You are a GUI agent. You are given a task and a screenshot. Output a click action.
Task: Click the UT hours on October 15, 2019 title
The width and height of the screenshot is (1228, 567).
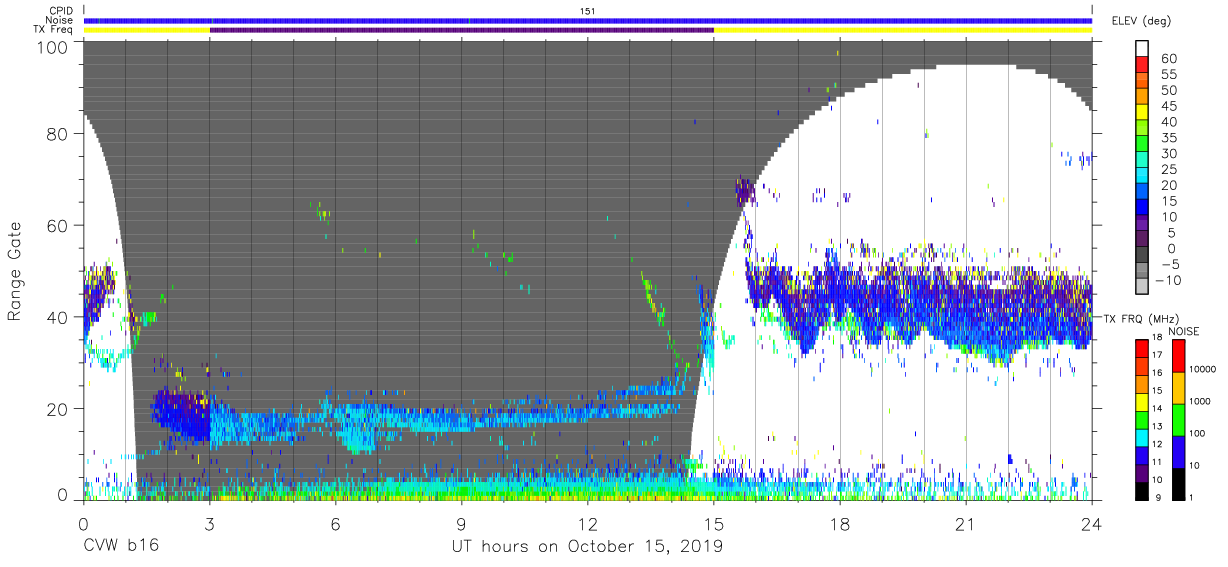587,546
